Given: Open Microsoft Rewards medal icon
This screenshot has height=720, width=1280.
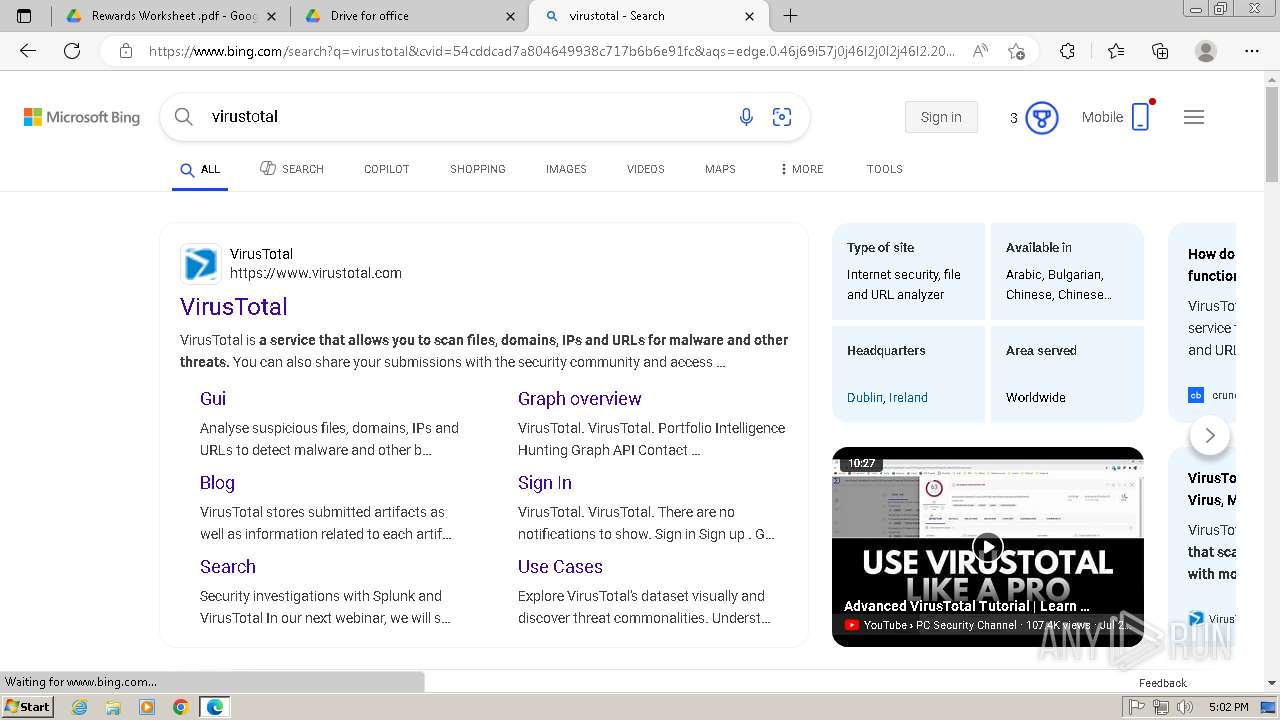Looking at the screenshot, I should (1042, 118).
